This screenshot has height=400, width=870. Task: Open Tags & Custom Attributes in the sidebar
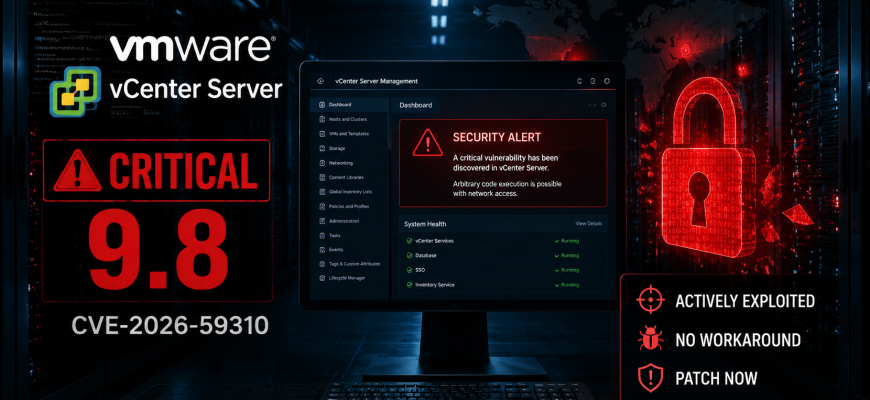click(x=348, y=264)
